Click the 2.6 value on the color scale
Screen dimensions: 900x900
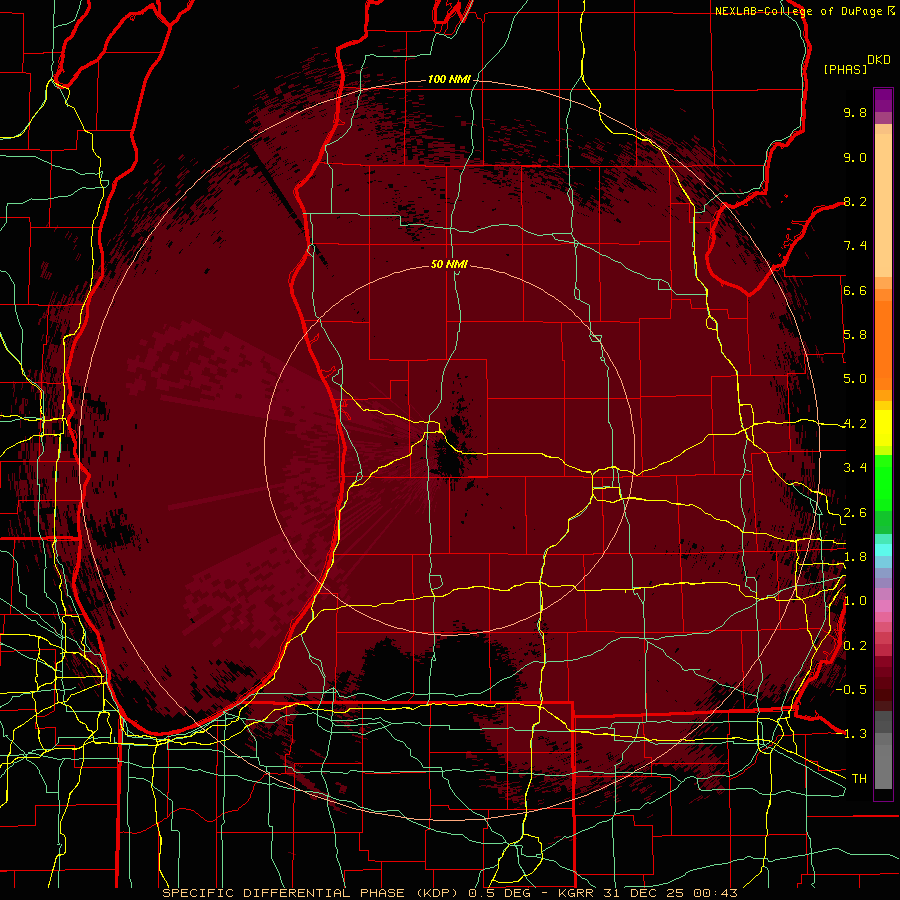pyautogui.click(x=855, y=513)
